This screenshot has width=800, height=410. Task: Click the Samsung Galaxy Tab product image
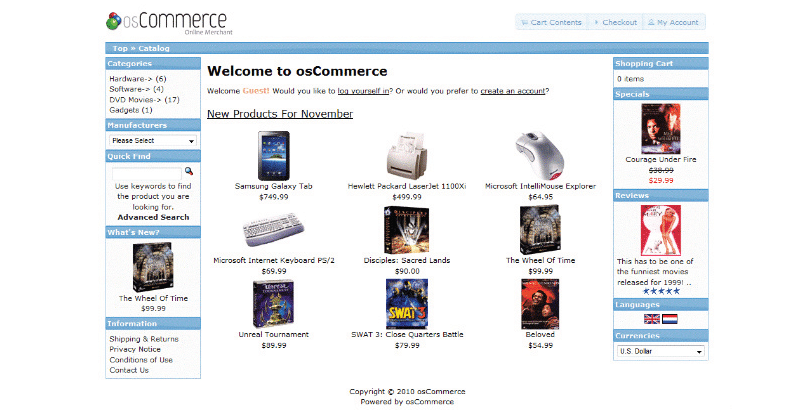(x=274, y=156)
